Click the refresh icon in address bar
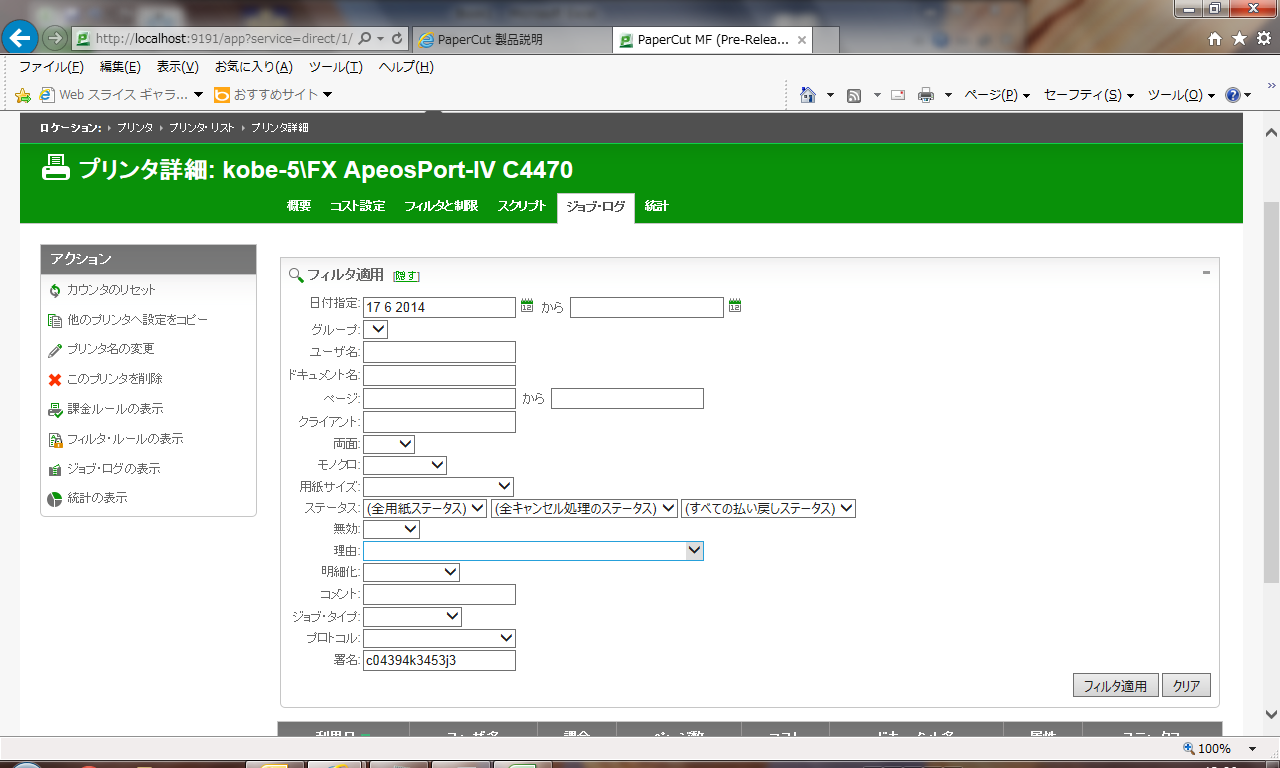 pos(397,39)
